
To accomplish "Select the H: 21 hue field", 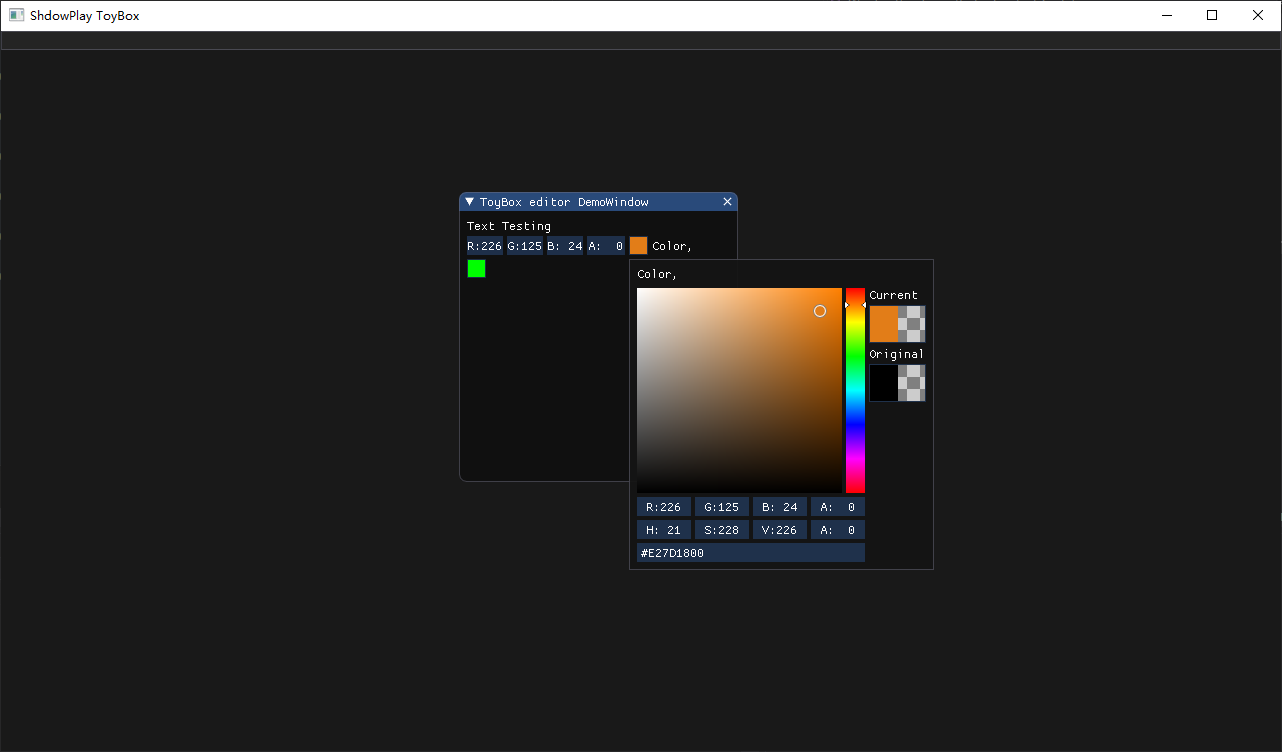I will coord(664,530).
